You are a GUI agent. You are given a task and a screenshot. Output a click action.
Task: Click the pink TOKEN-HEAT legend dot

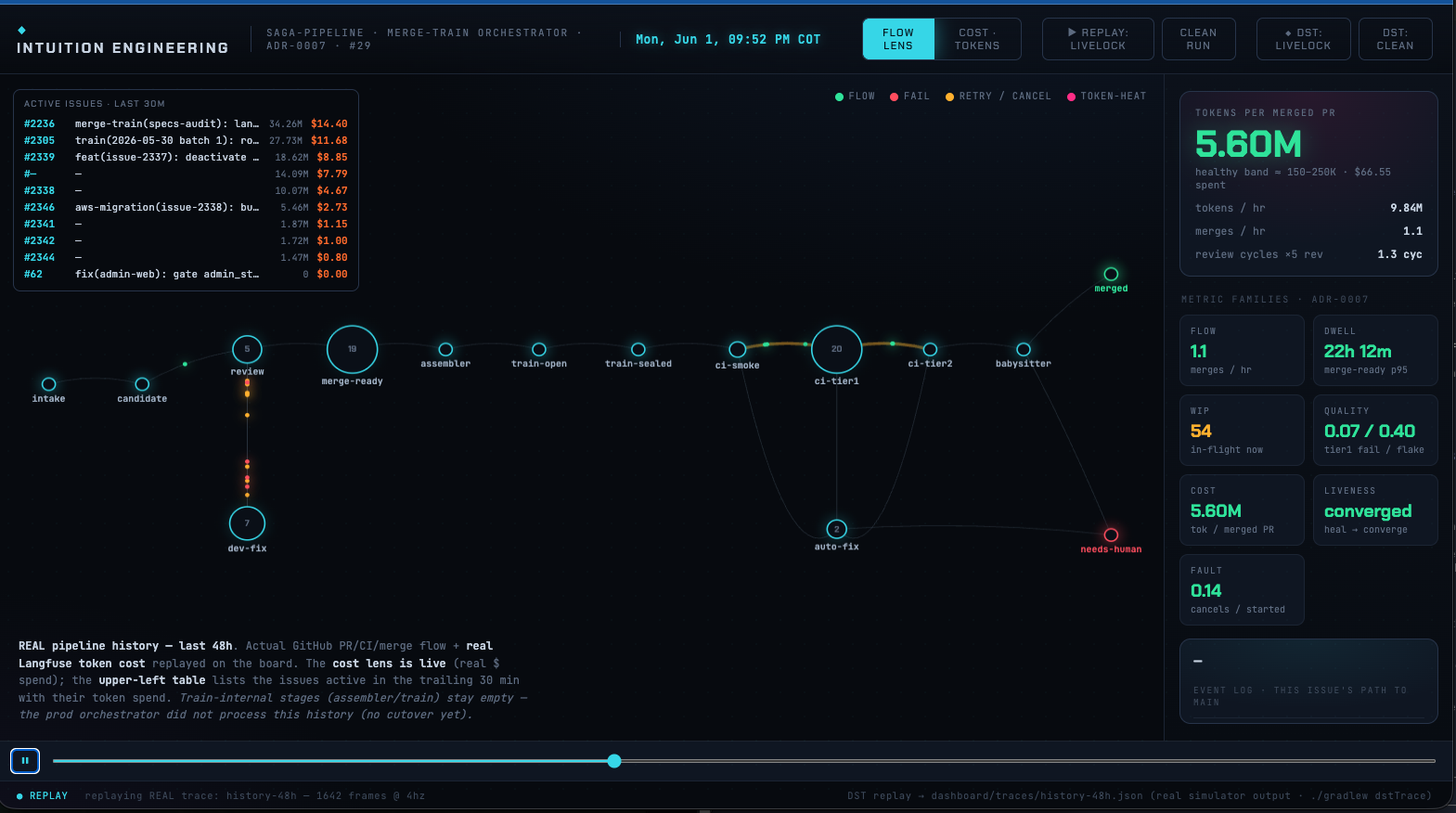pos(1071,97)
